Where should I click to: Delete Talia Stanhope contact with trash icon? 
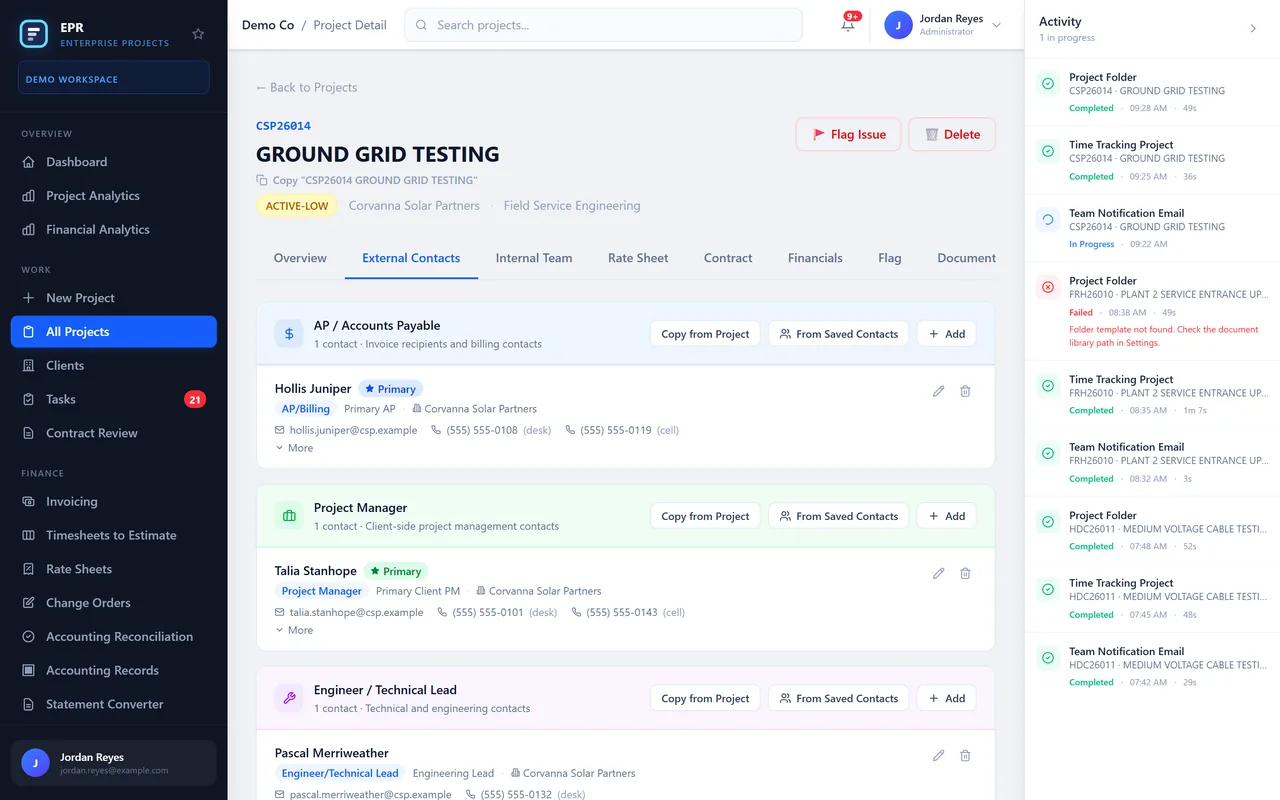click(965, 573)
